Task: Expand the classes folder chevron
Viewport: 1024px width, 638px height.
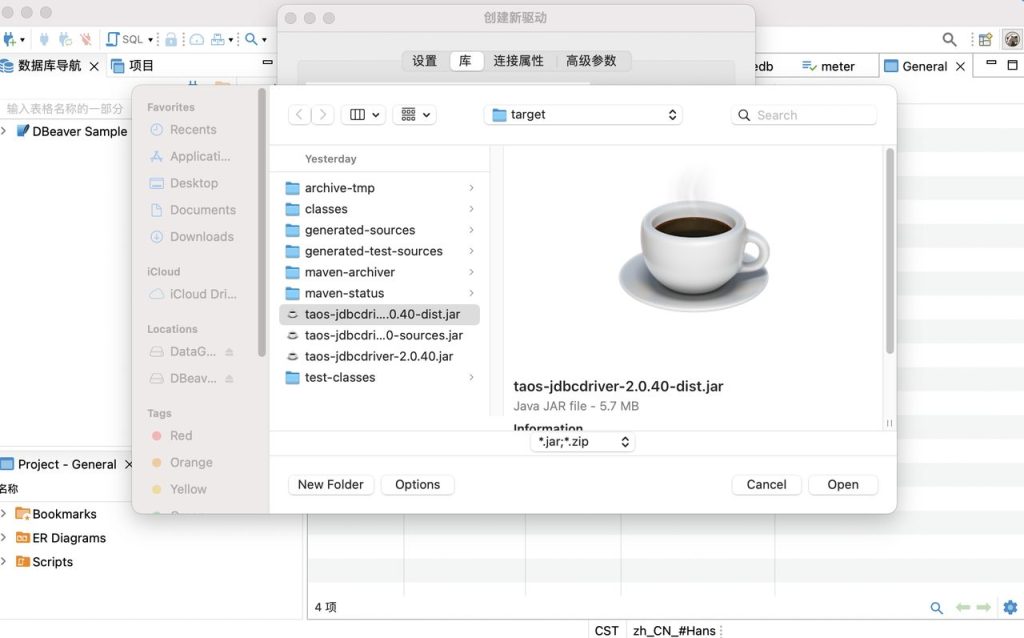Action: (473, 209)
